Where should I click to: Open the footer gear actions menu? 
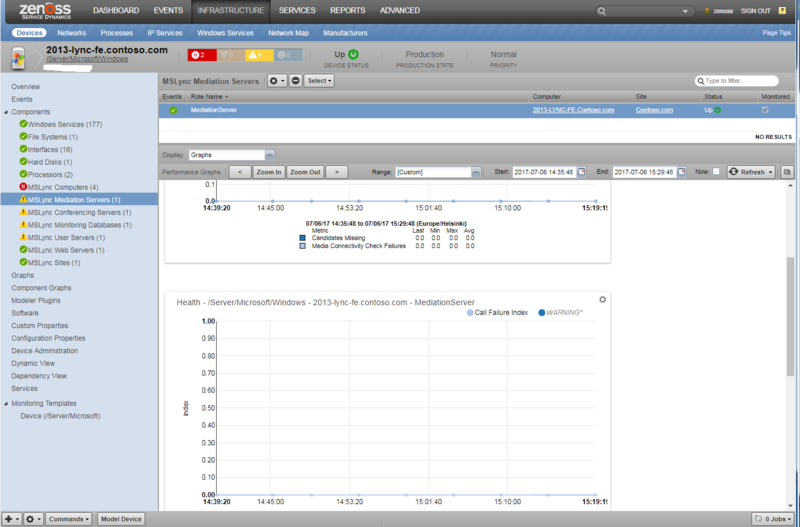(33, 519)
